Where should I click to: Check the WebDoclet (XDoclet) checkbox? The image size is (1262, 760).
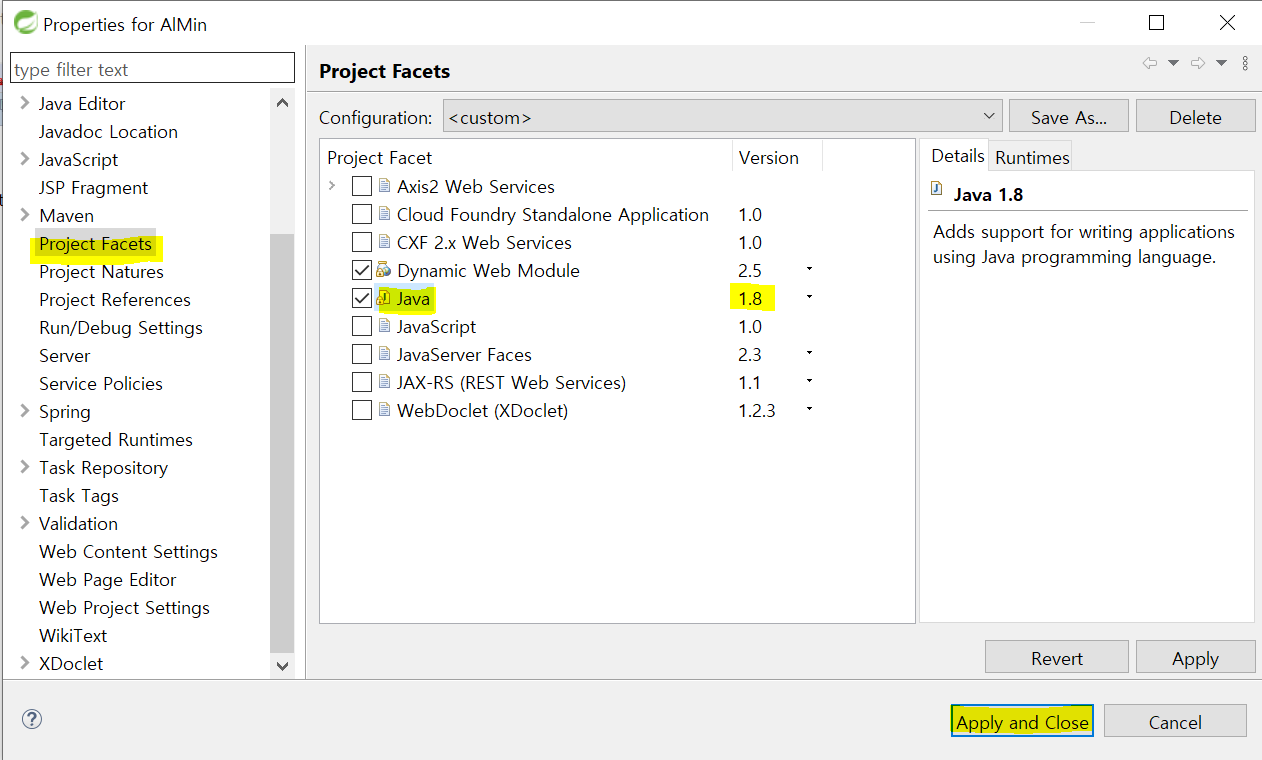point(362,410)
